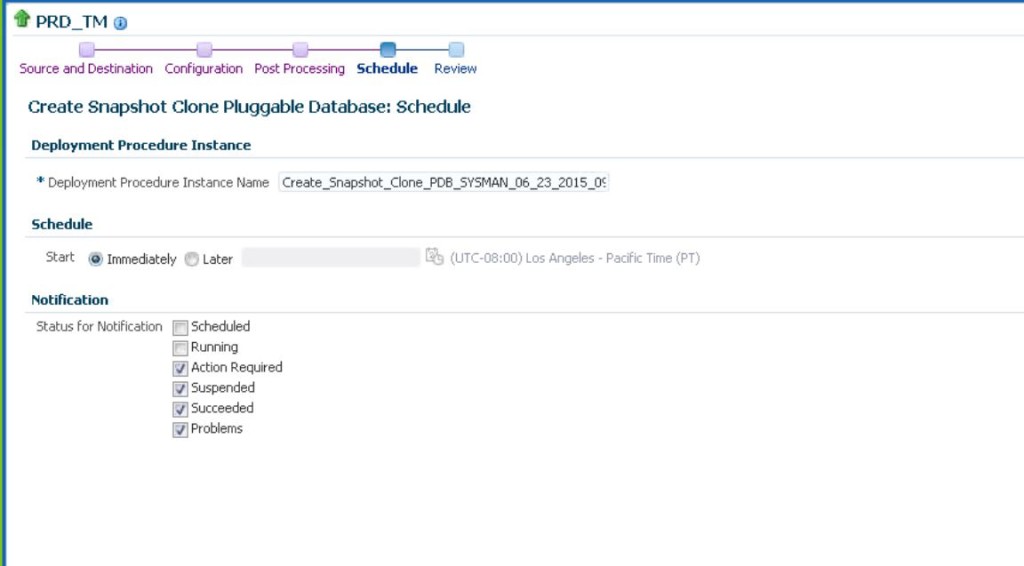Return to Post Processing step label
The width and height of the screenshot is (1024, 566).
[x=299, y=69]
